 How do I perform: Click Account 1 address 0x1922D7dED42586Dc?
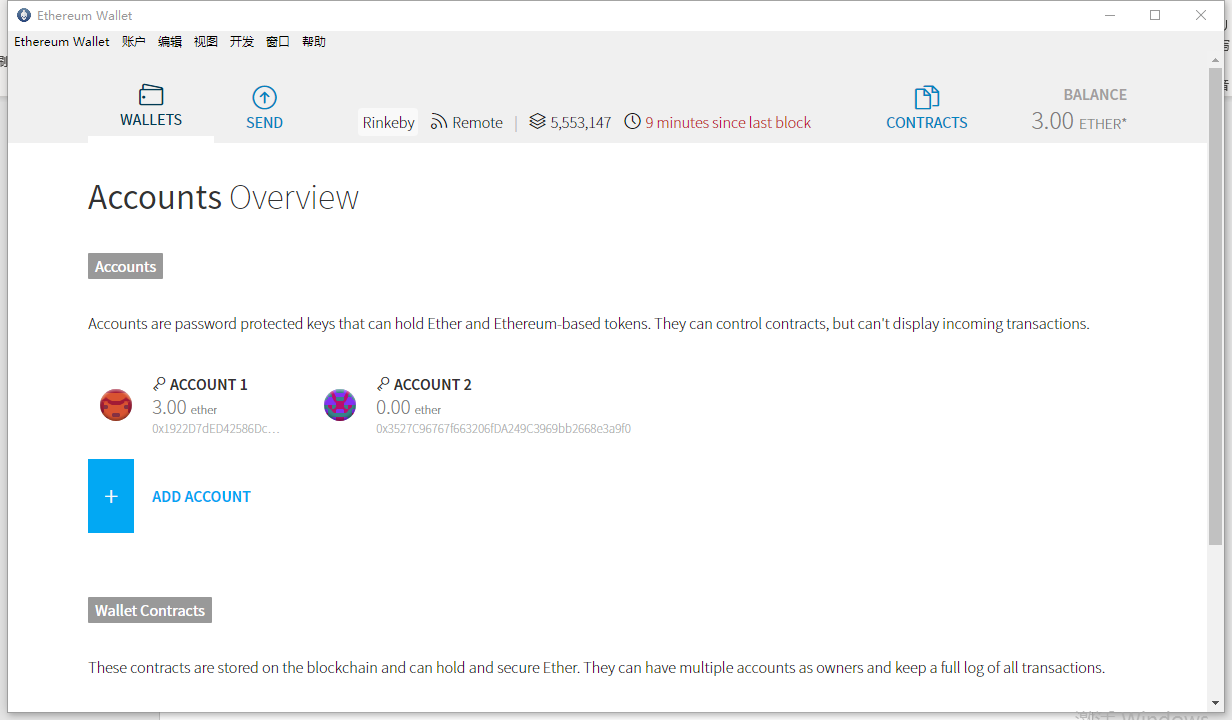pyautogui.click(x=216, y=429)
